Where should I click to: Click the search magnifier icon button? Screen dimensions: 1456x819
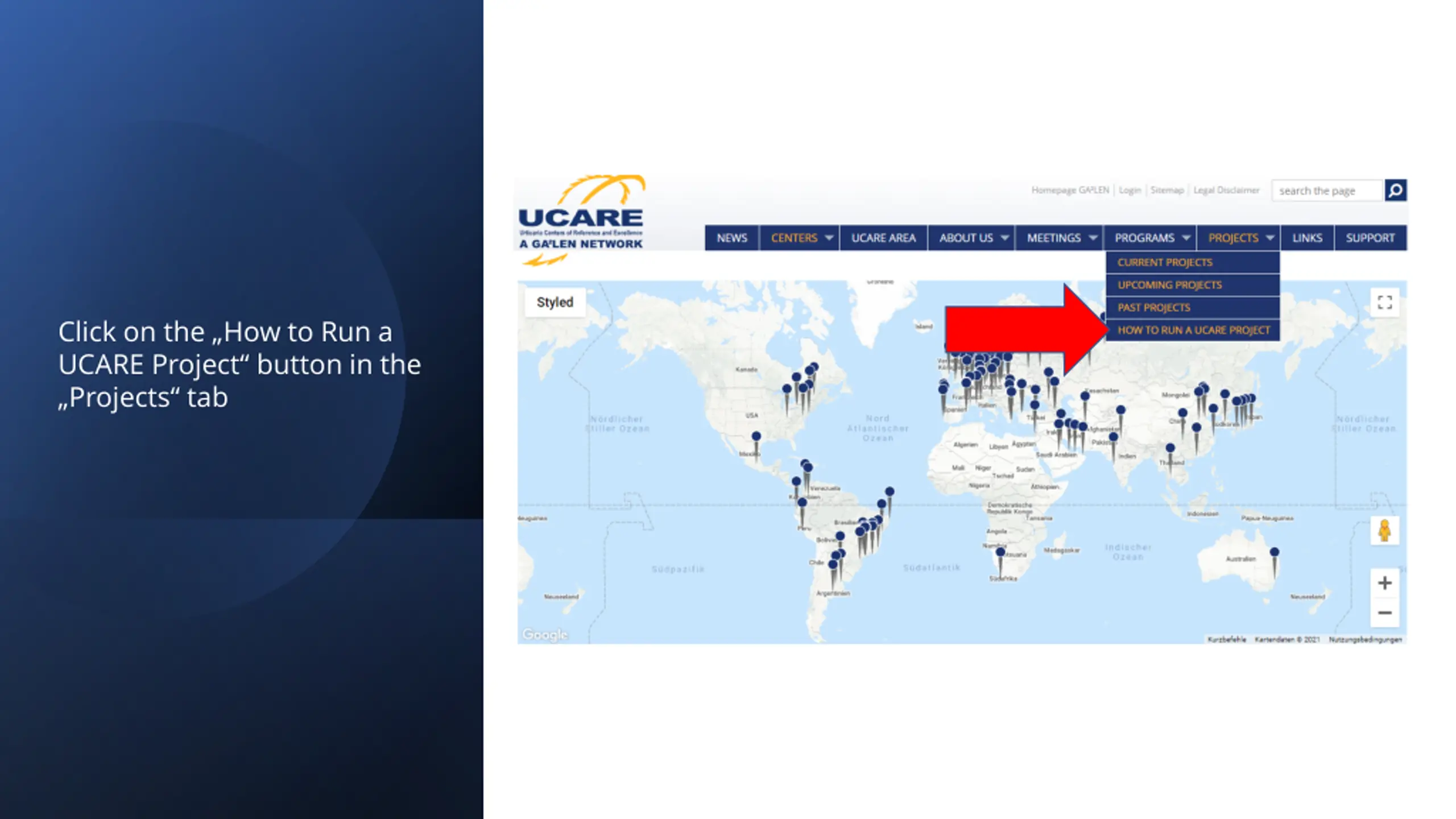point(1395,191)
